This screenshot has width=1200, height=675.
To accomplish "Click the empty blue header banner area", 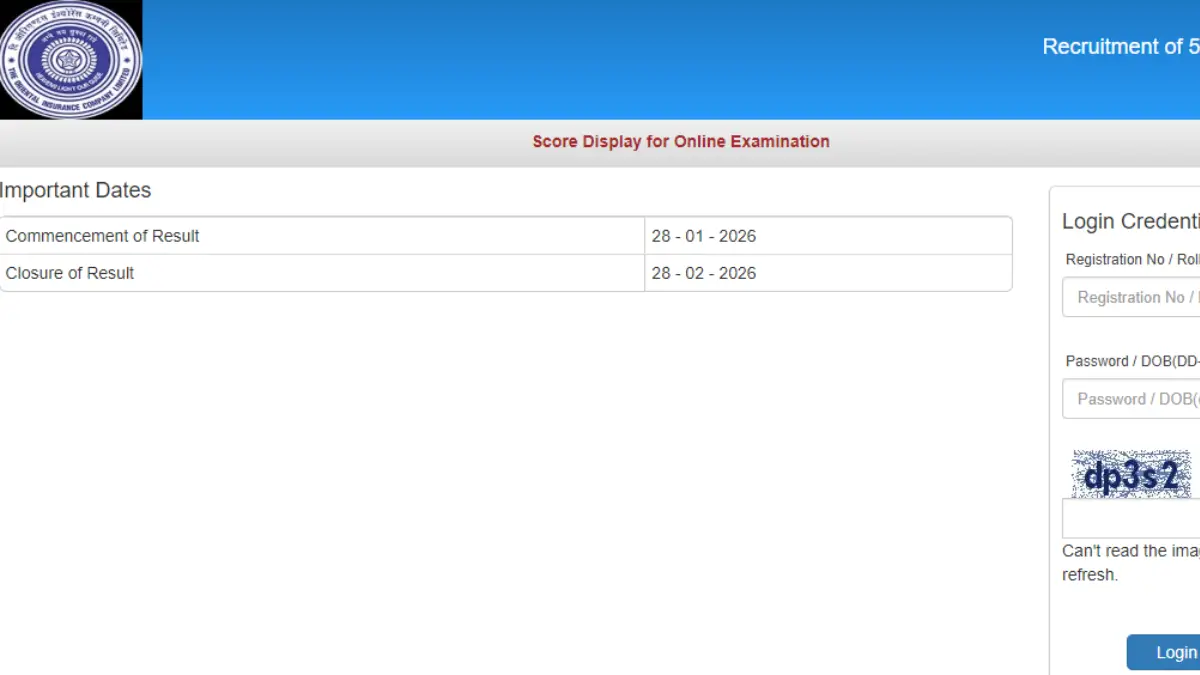I will click(x=600, y=60).
